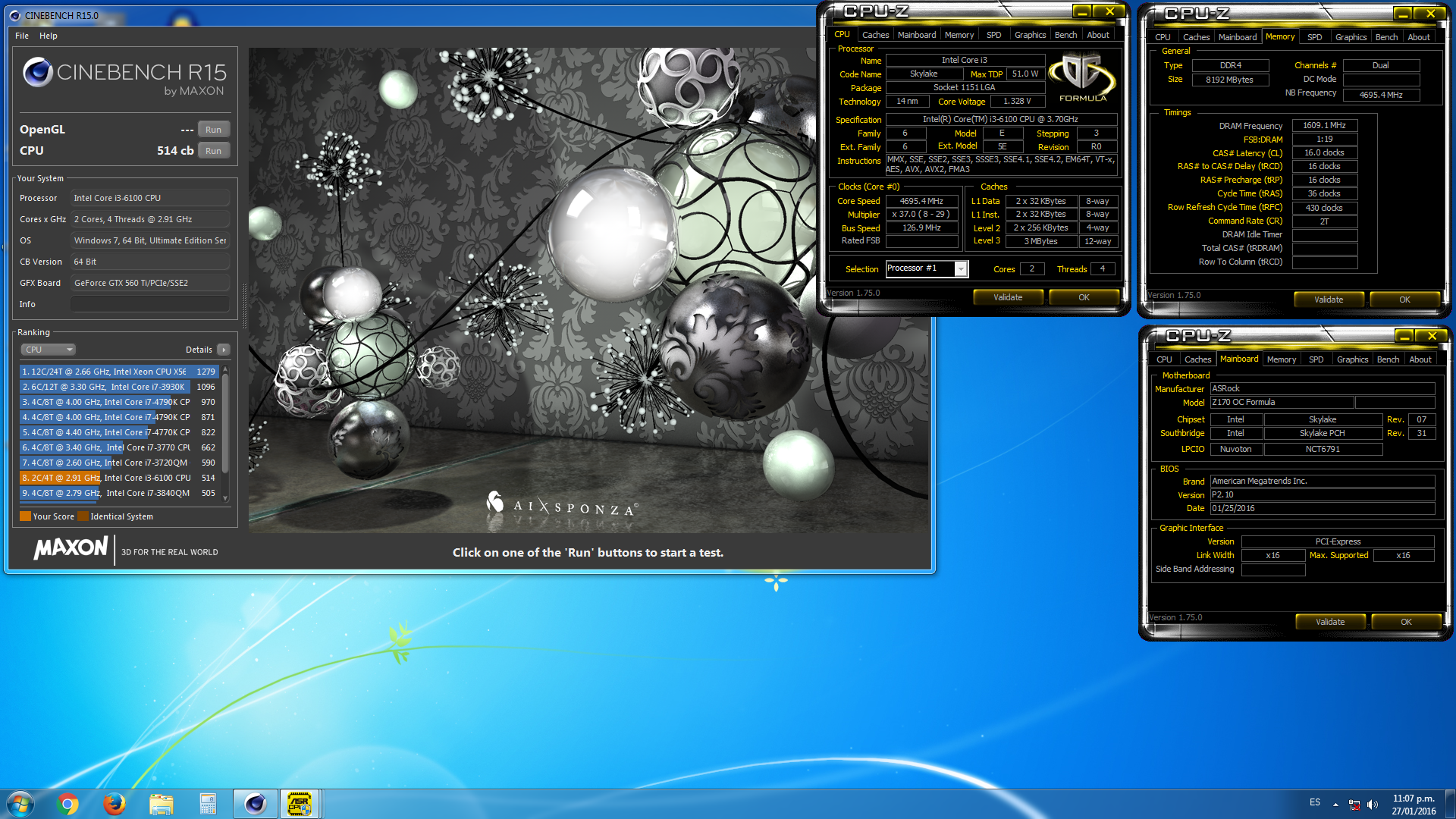Viewport: 1456px width, 819px height.
Task: Click the Info input field
Action: [x=150, y=304]
